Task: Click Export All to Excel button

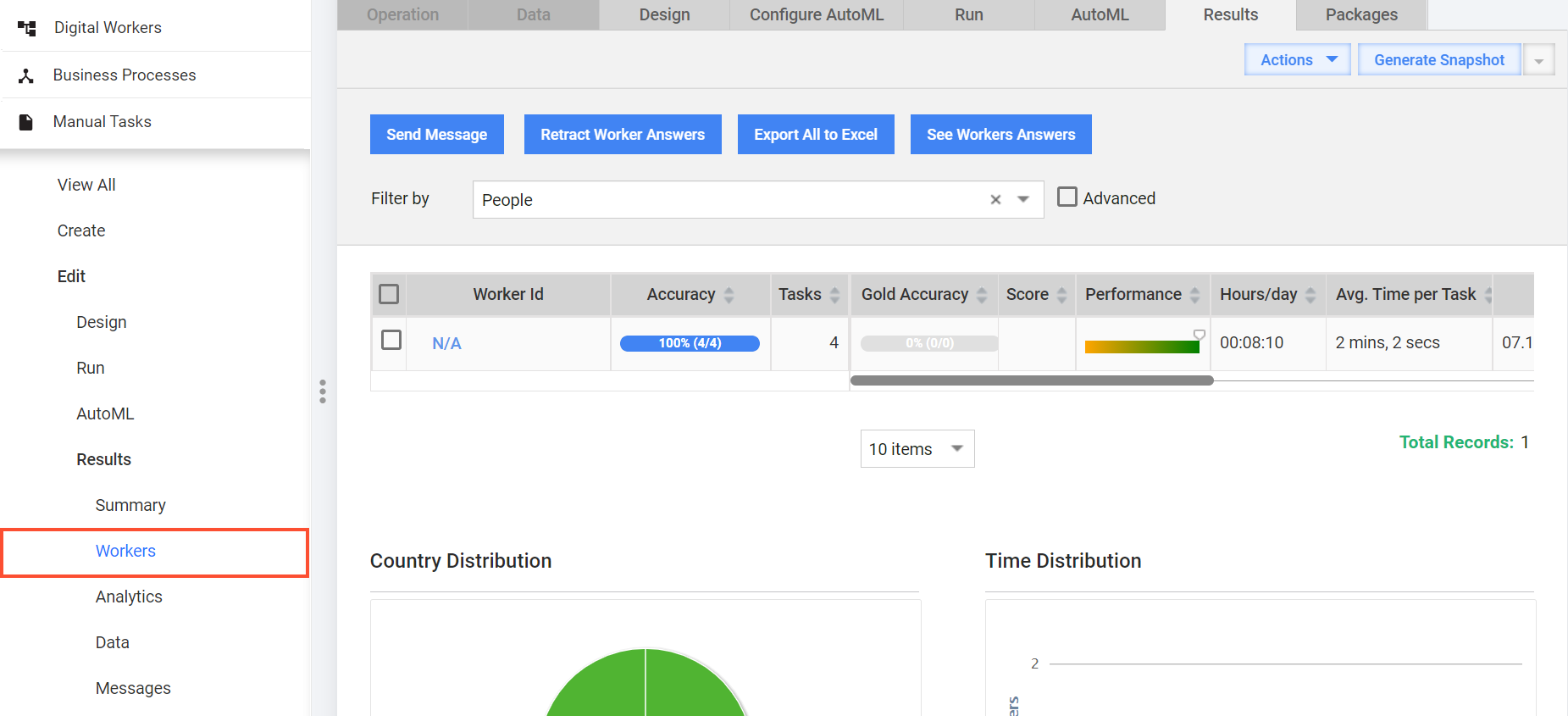Action: coord(816,134)
